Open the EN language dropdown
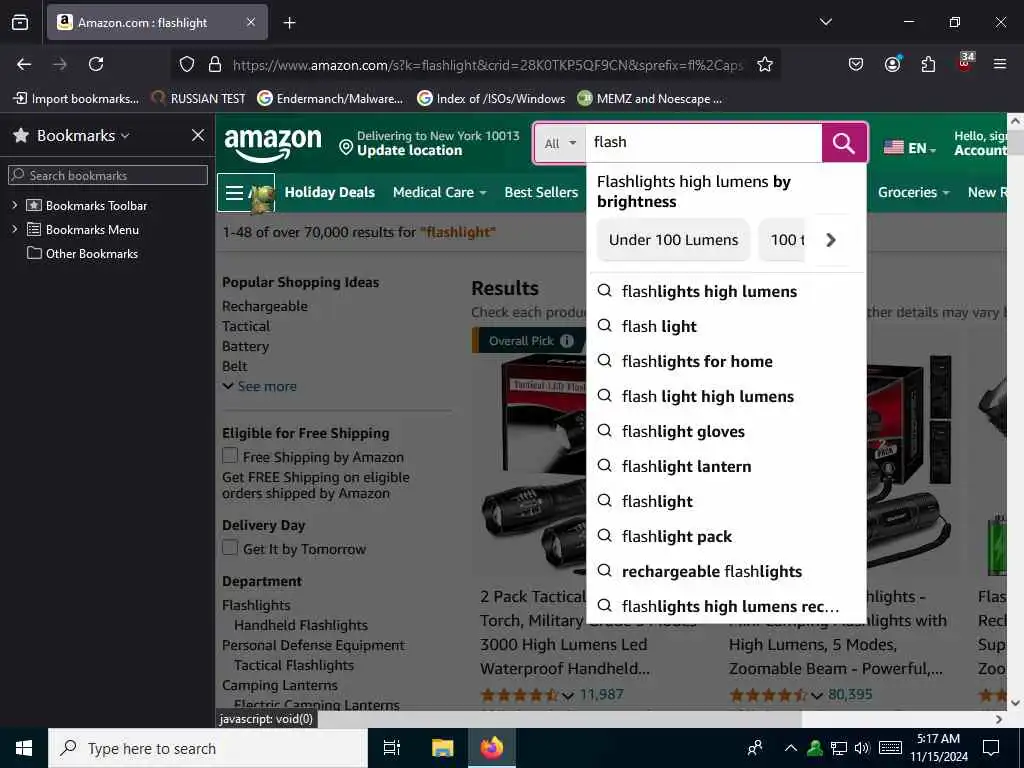 (x=910, y=148)
